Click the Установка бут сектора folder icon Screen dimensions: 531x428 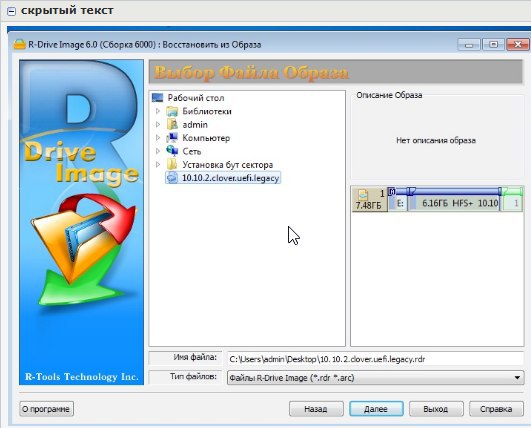172,165
